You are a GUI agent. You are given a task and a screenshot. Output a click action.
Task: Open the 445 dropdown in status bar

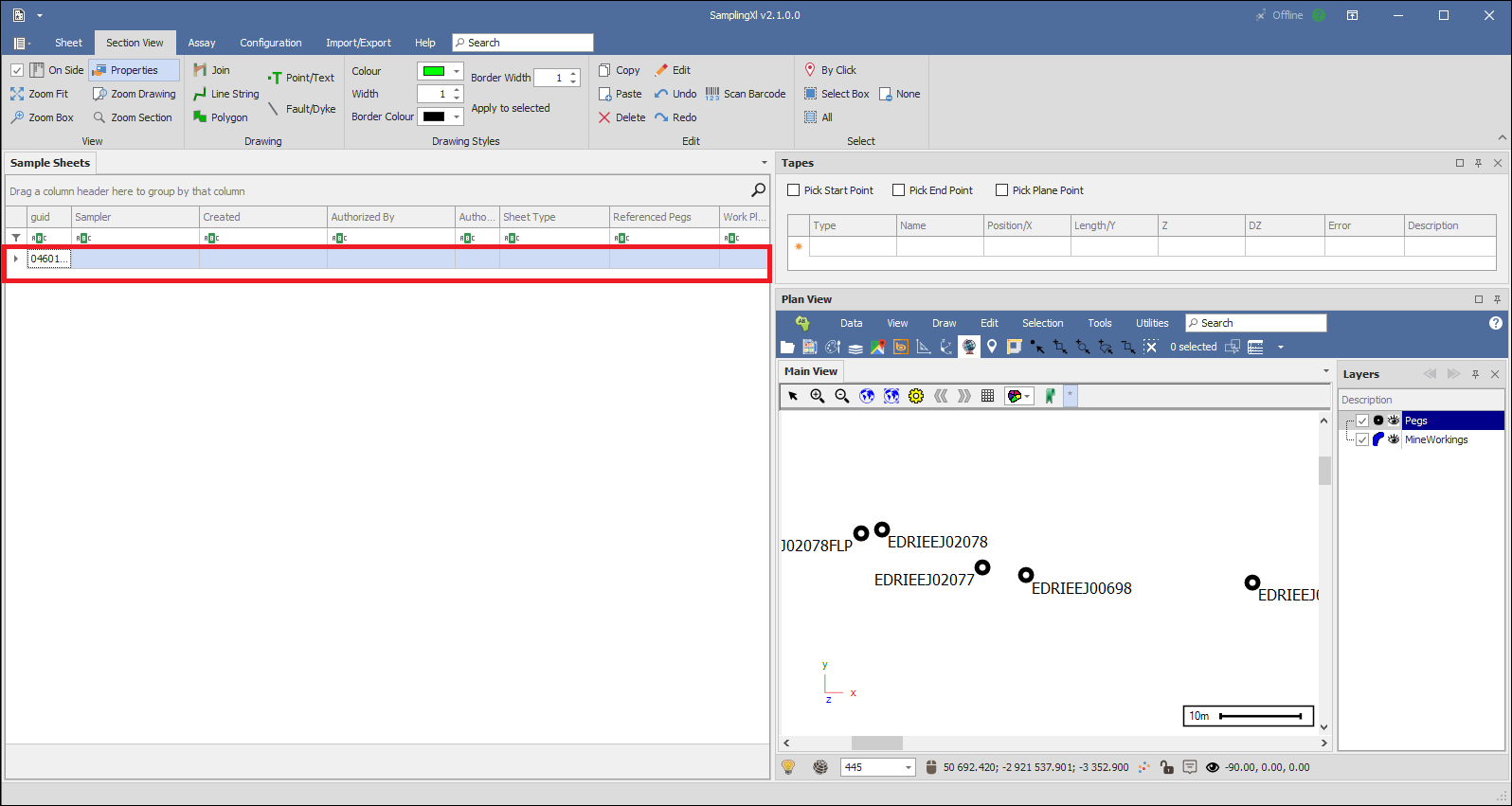(908, 767)
